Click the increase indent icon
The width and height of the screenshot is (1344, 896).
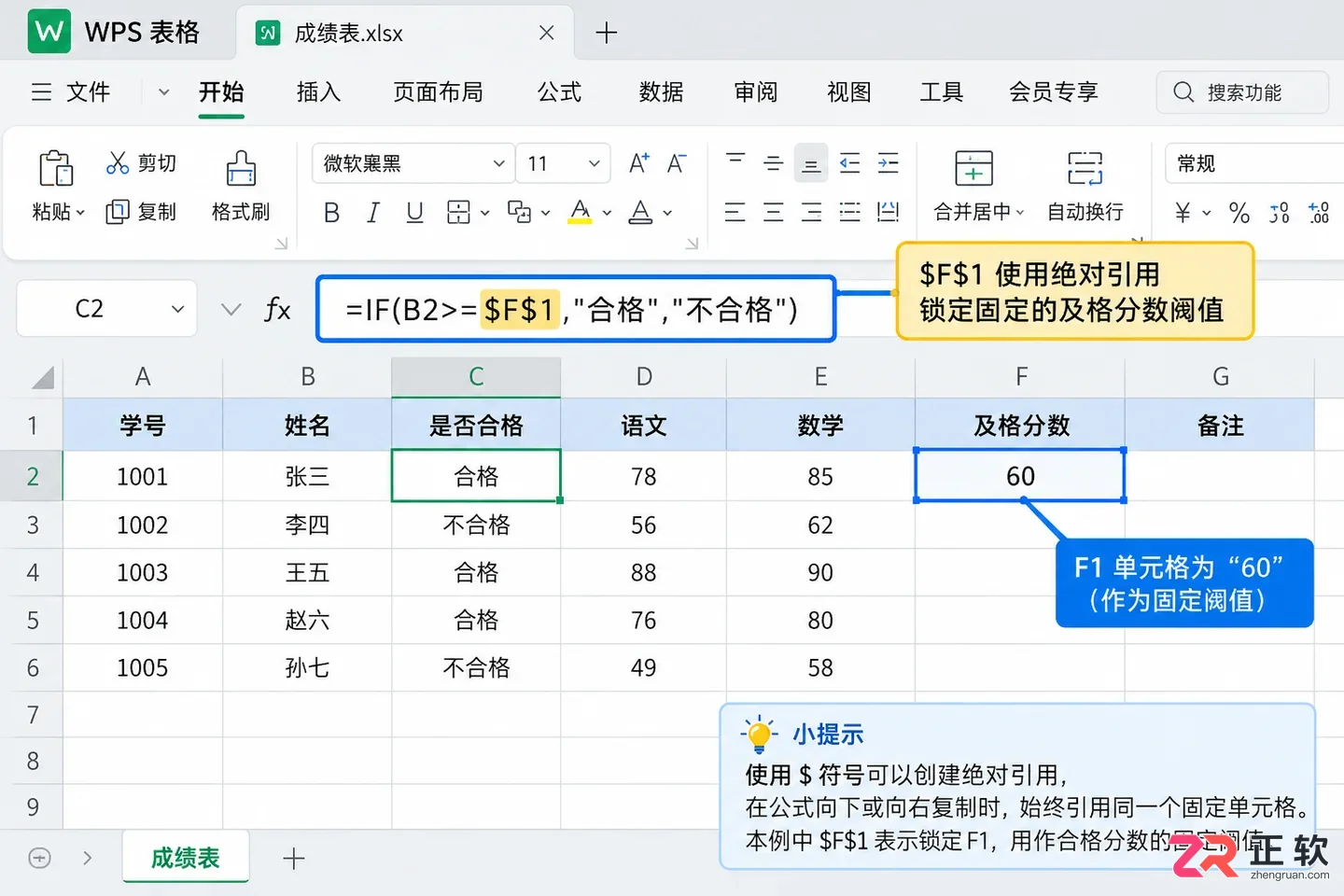888,163
